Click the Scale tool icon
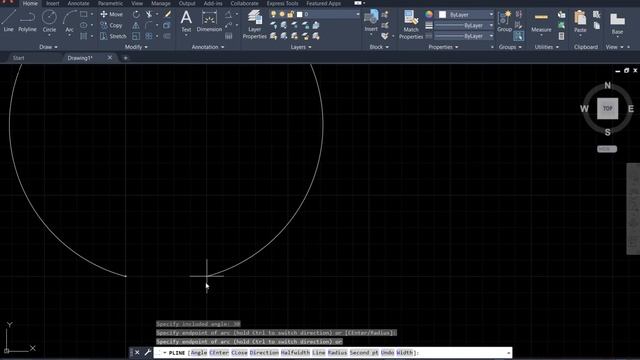The image size is (640, 360). click(136, 36)
